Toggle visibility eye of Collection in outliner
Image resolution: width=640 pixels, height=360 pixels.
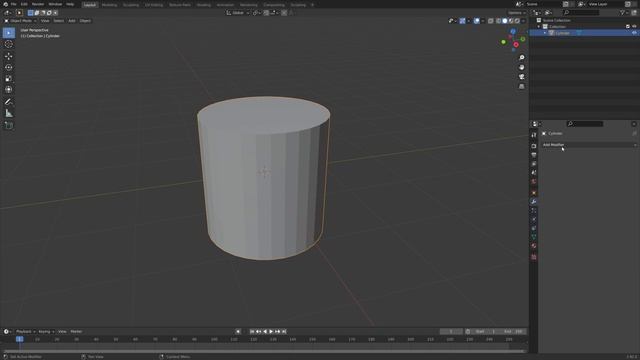tap(634, 27)
